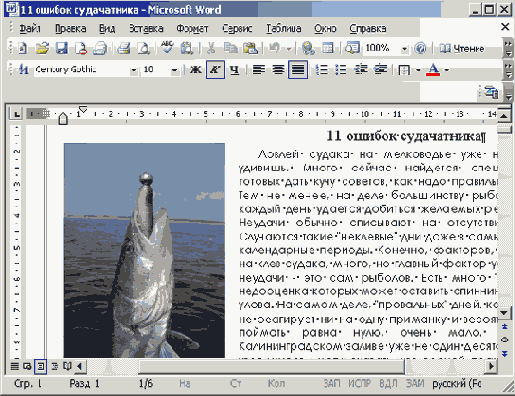Screen dimensions: 515x396
Task: Save the document with floppy icon
Action: click(62, 48)
